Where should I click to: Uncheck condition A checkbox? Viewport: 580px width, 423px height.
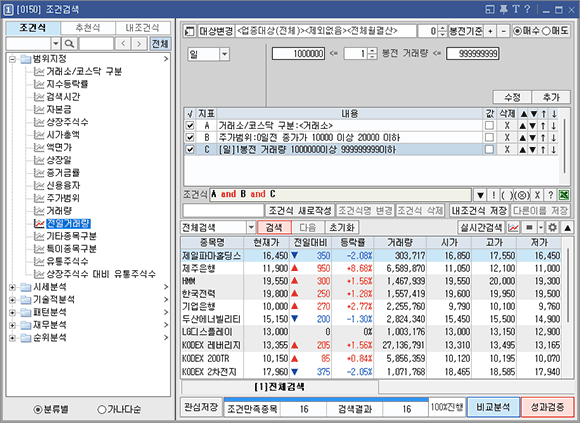click(190, 126)
